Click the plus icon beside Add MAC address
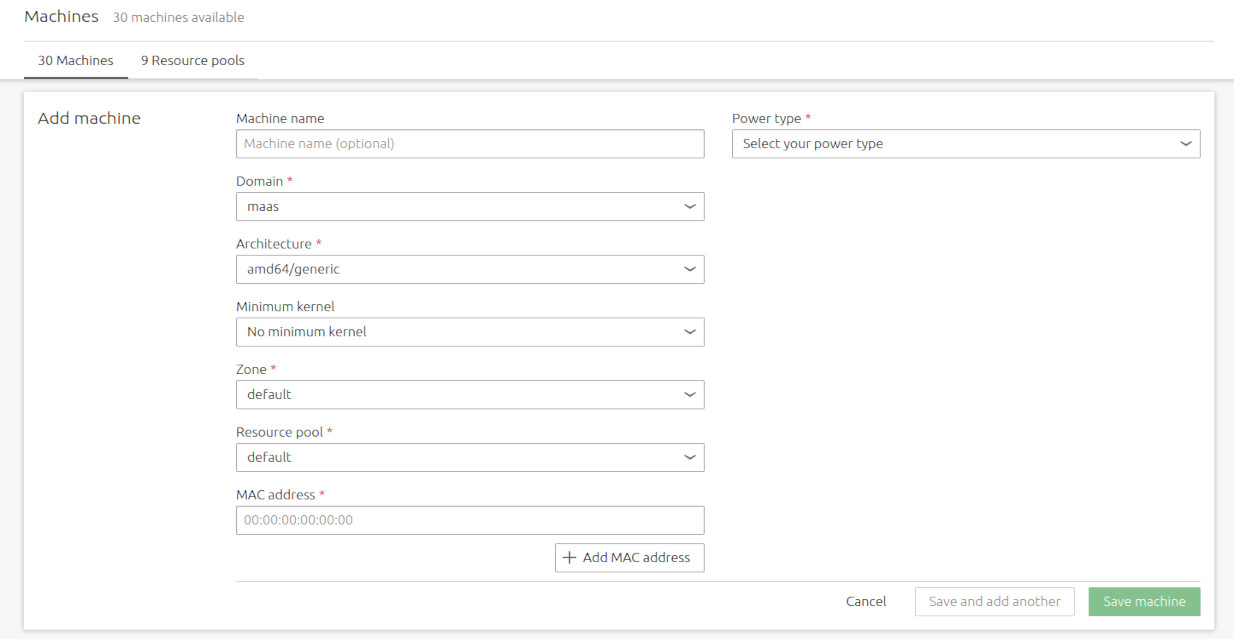Screen dimensions: 1234x639 [x=570, y=558]
